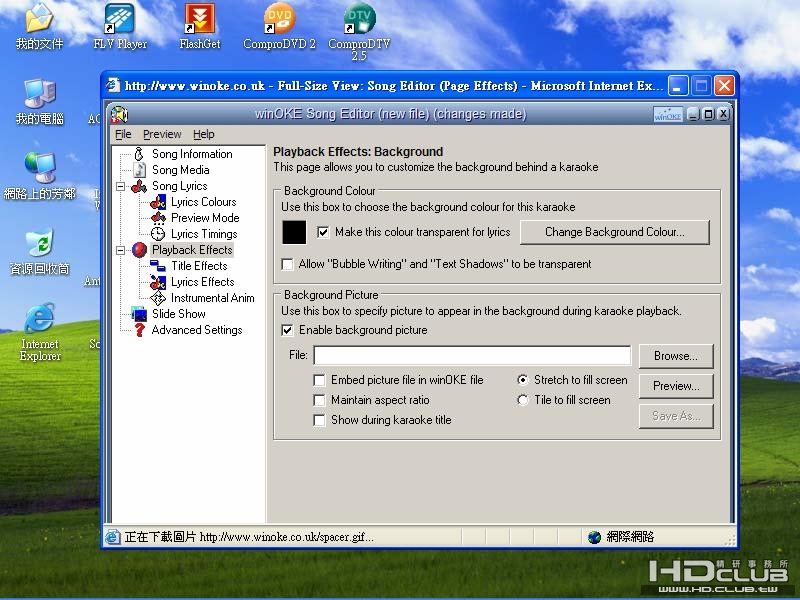Check Show during karaoke title
Screen dimensions: 800x600
coord(319,420)
